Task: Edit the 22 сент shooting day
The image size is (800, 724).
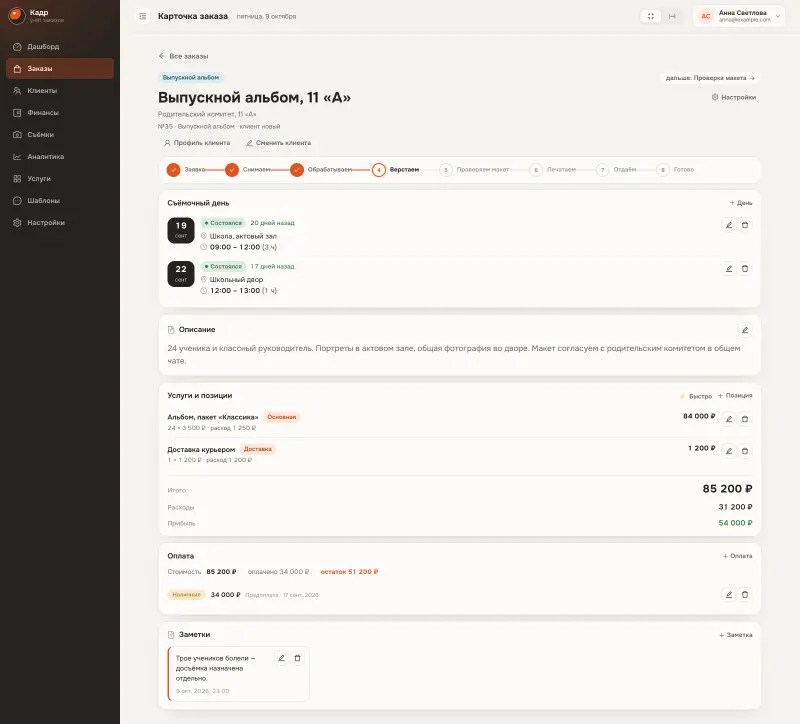Action: point(729,268)
